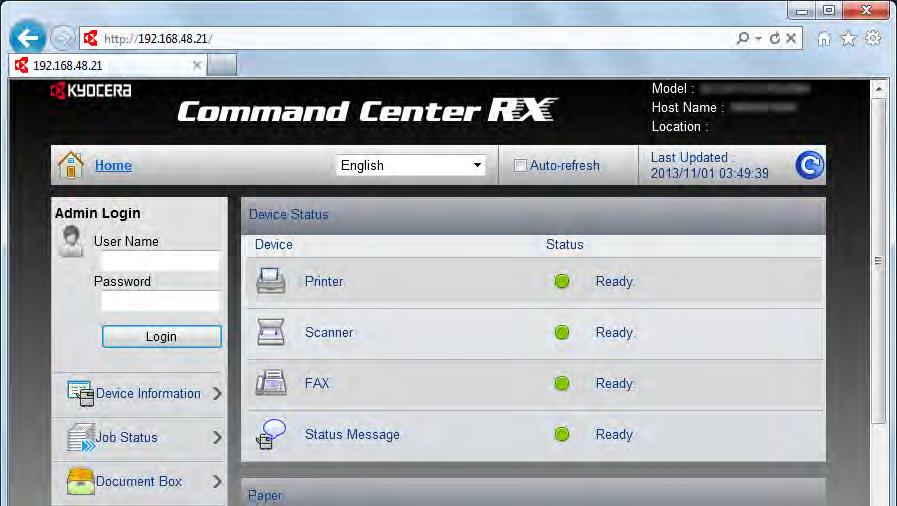
Task: Reload the page with the address bar refresh icon
Action: (775, 38)
